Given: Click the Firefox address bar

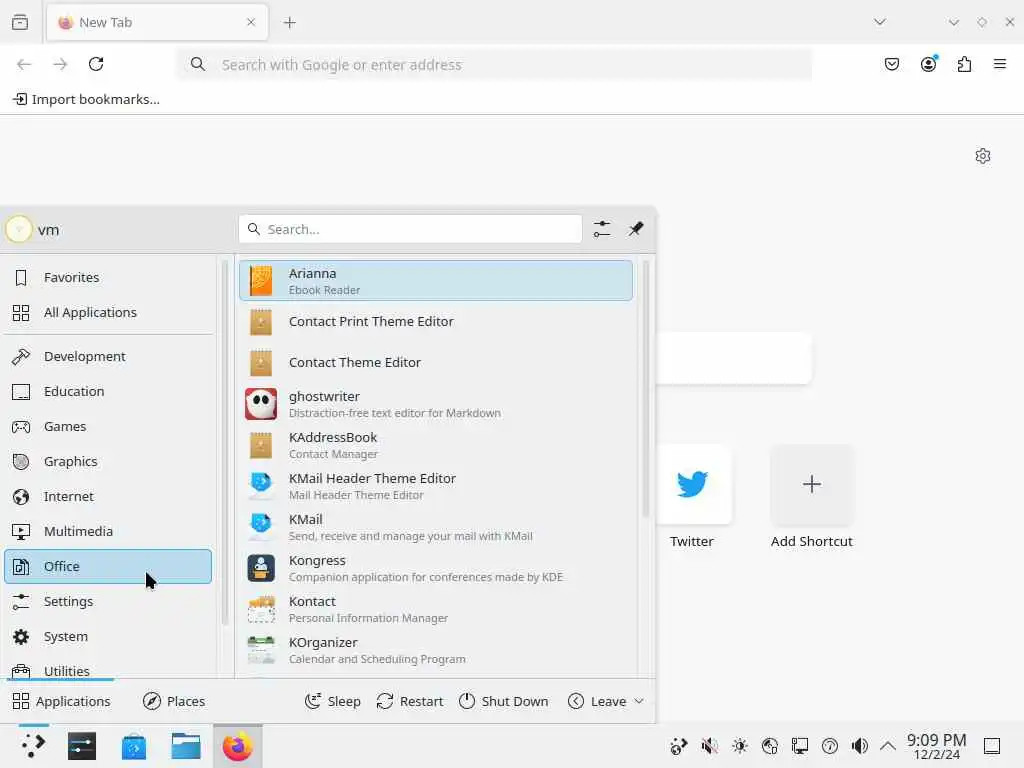Looking at the screenshot, I should click(x=494, y=65).
